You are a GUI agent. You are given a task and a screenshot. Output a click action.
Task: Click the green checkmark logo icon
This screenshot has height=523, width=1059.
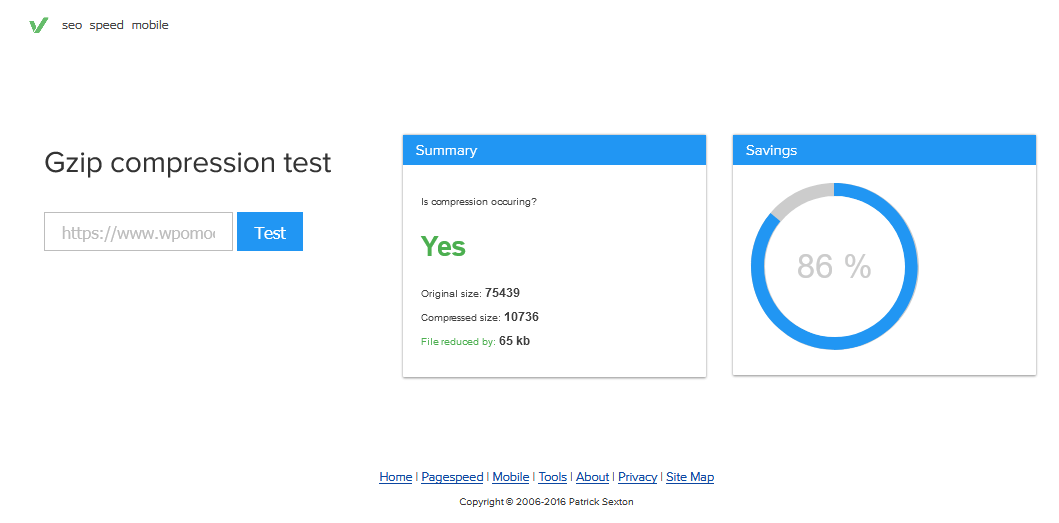[x=38, y=26]
